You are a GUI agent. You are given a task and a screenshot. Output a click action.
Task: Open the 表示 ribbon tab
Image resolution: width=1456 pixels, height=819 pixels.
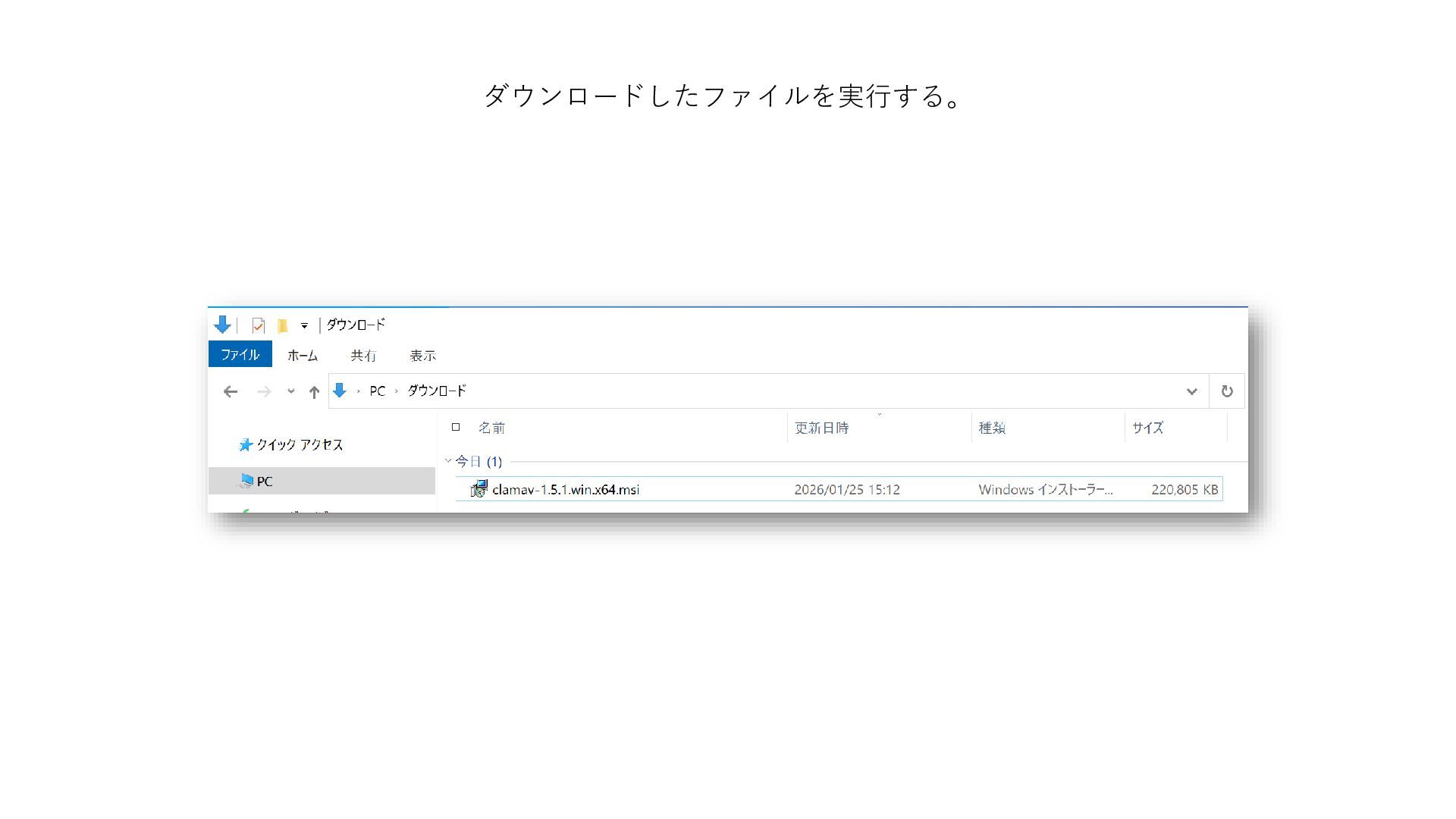coord(422,355)
